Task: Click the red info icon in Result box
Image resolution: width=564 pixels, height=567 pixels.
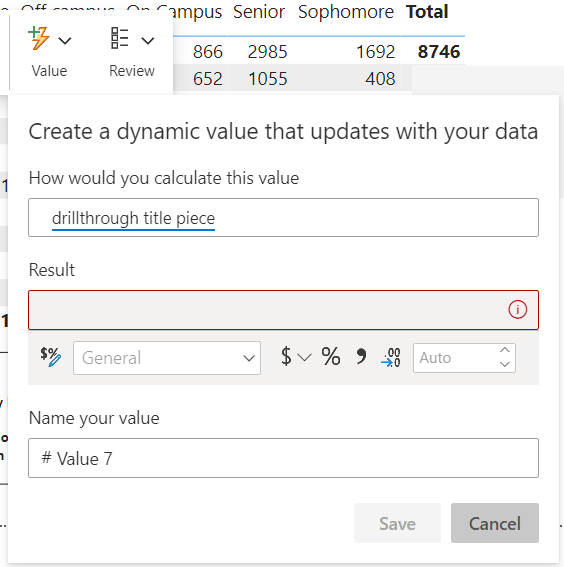Action: pos(517,310)
